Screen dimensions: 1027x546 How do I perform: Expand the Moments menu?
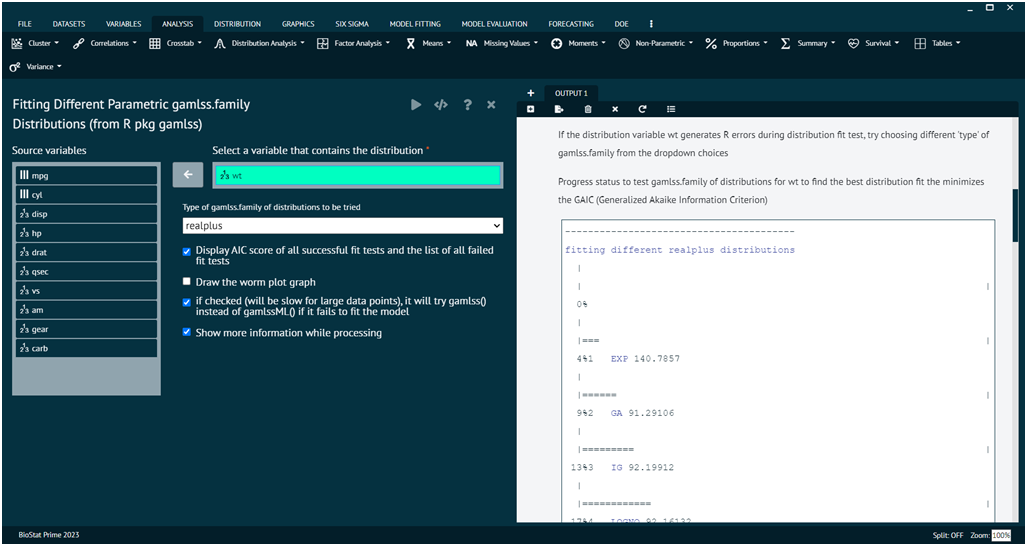point(579,43)
